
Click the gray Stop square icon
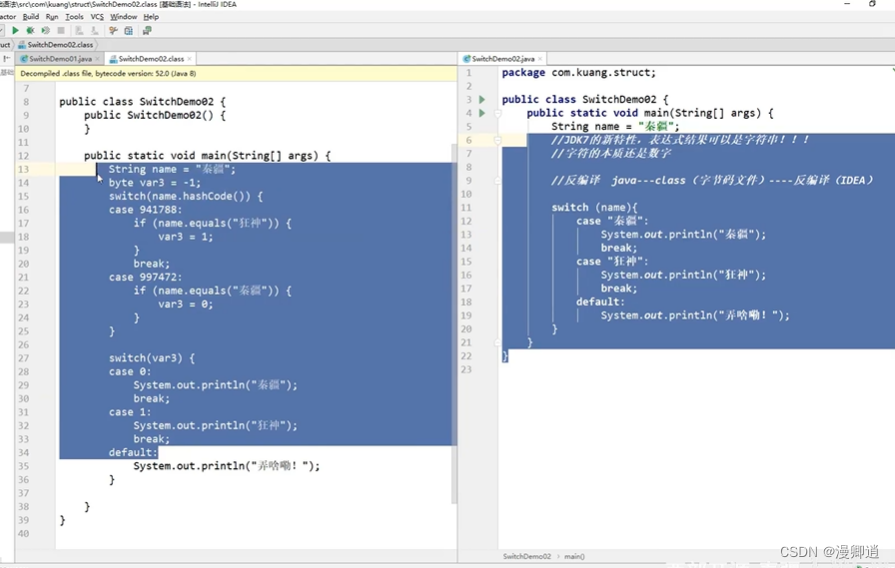point(61,31)
